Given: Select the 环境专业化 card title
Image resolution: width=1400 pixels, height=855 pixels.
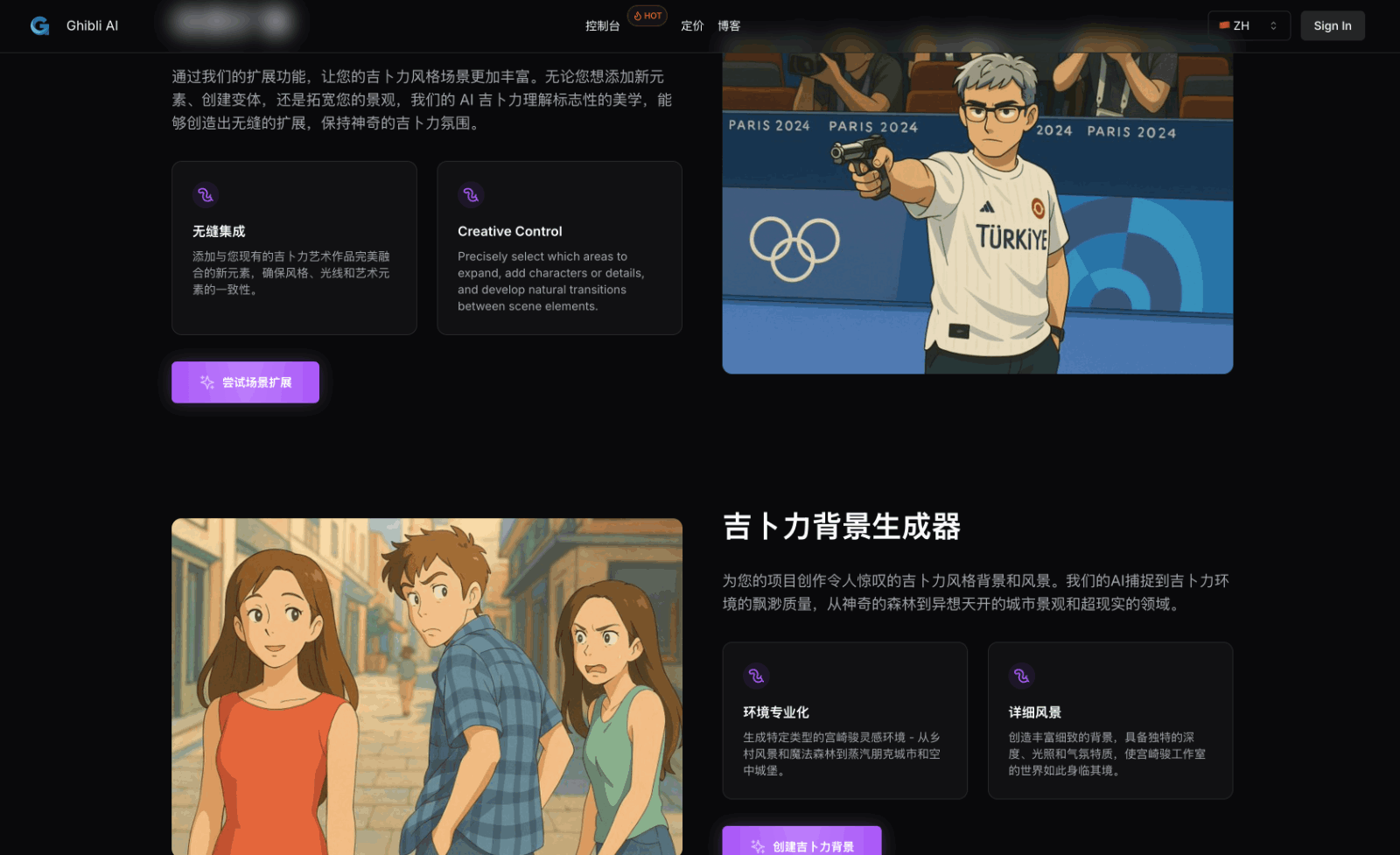Looking at the screenshot, I should (776, 712).
